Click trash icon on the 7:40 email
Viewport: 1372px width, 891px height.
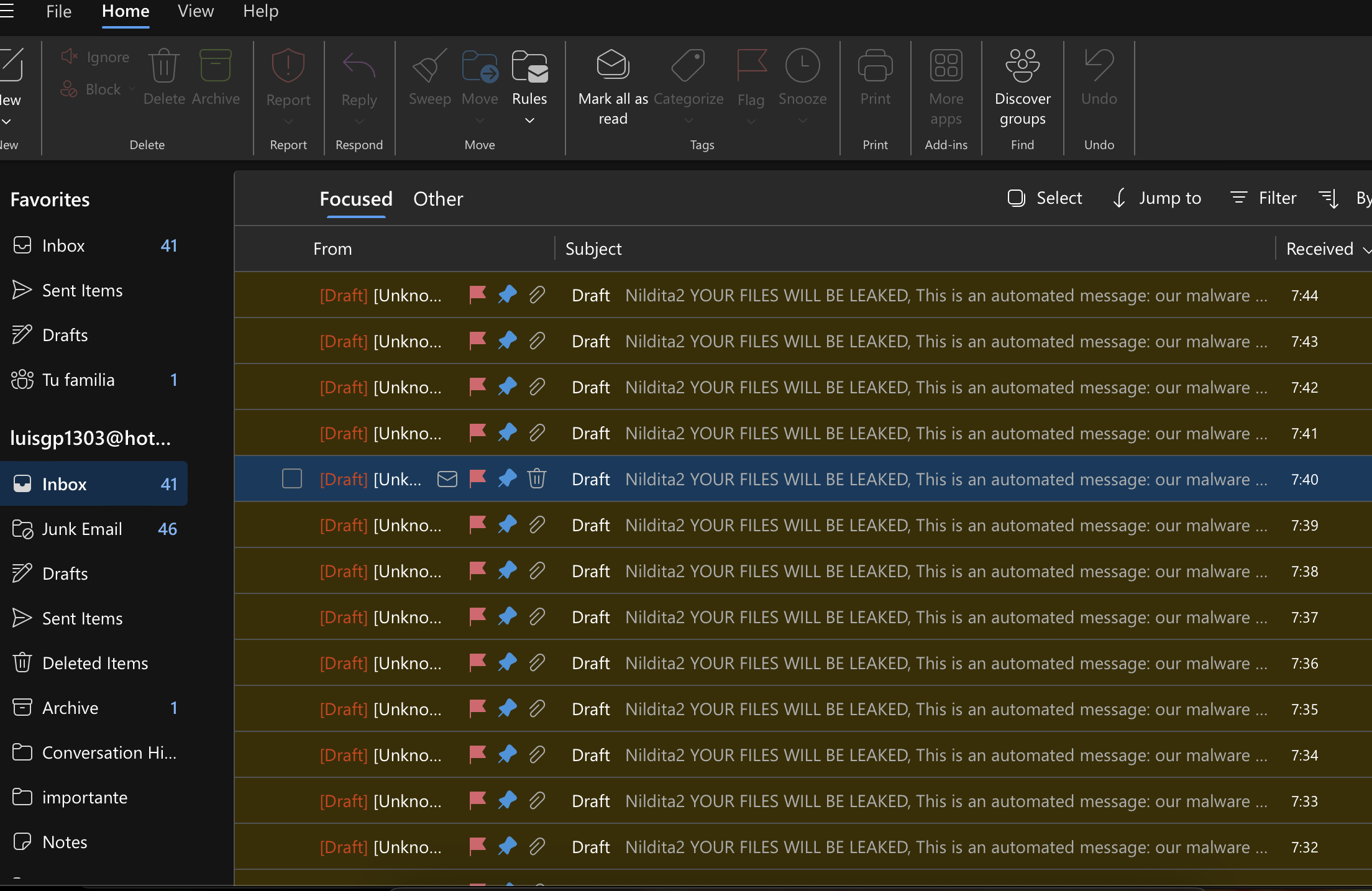coord(537,478)
